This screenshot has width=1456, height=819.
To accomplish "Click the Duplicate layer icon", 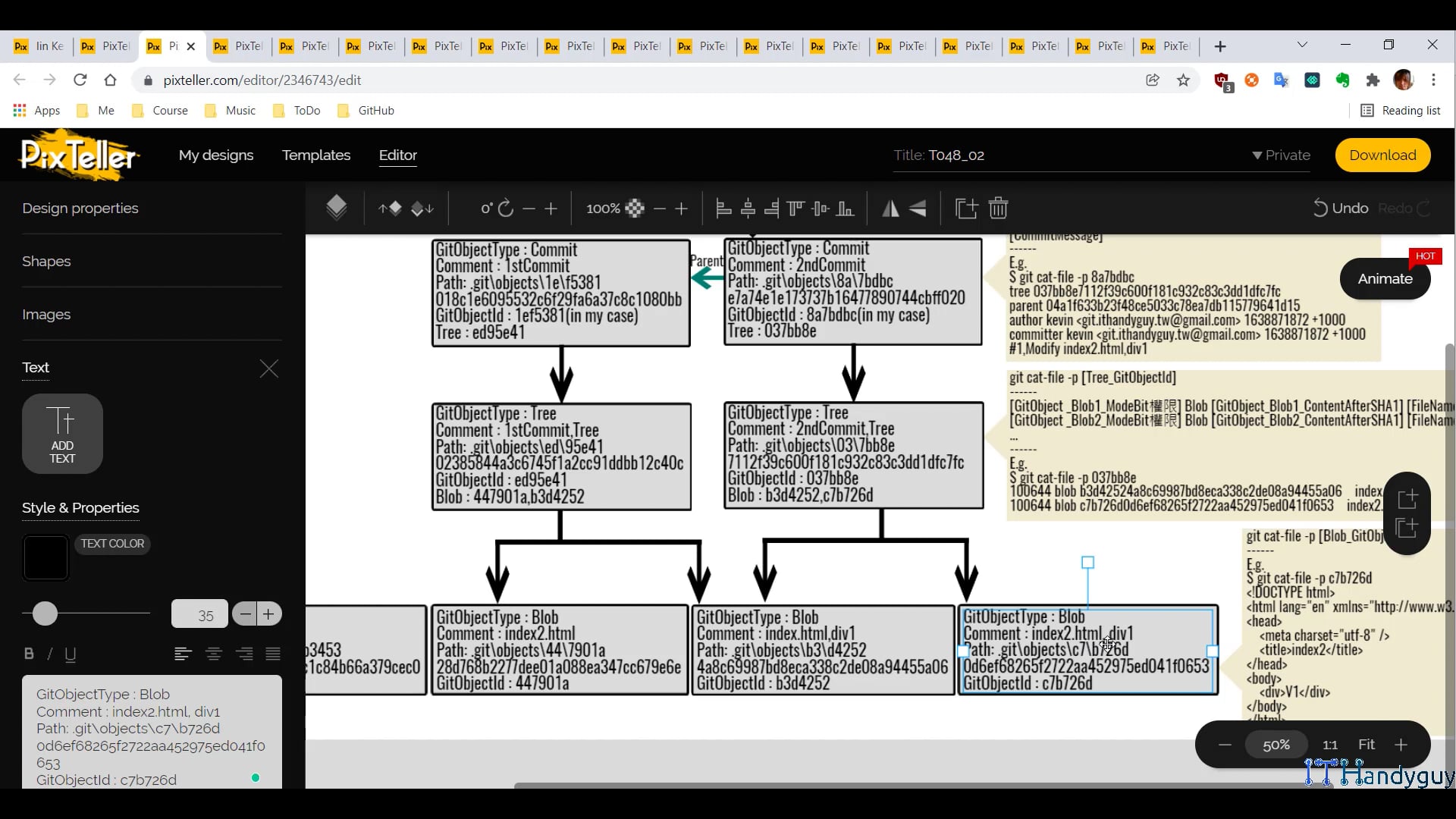I will 965,208.
